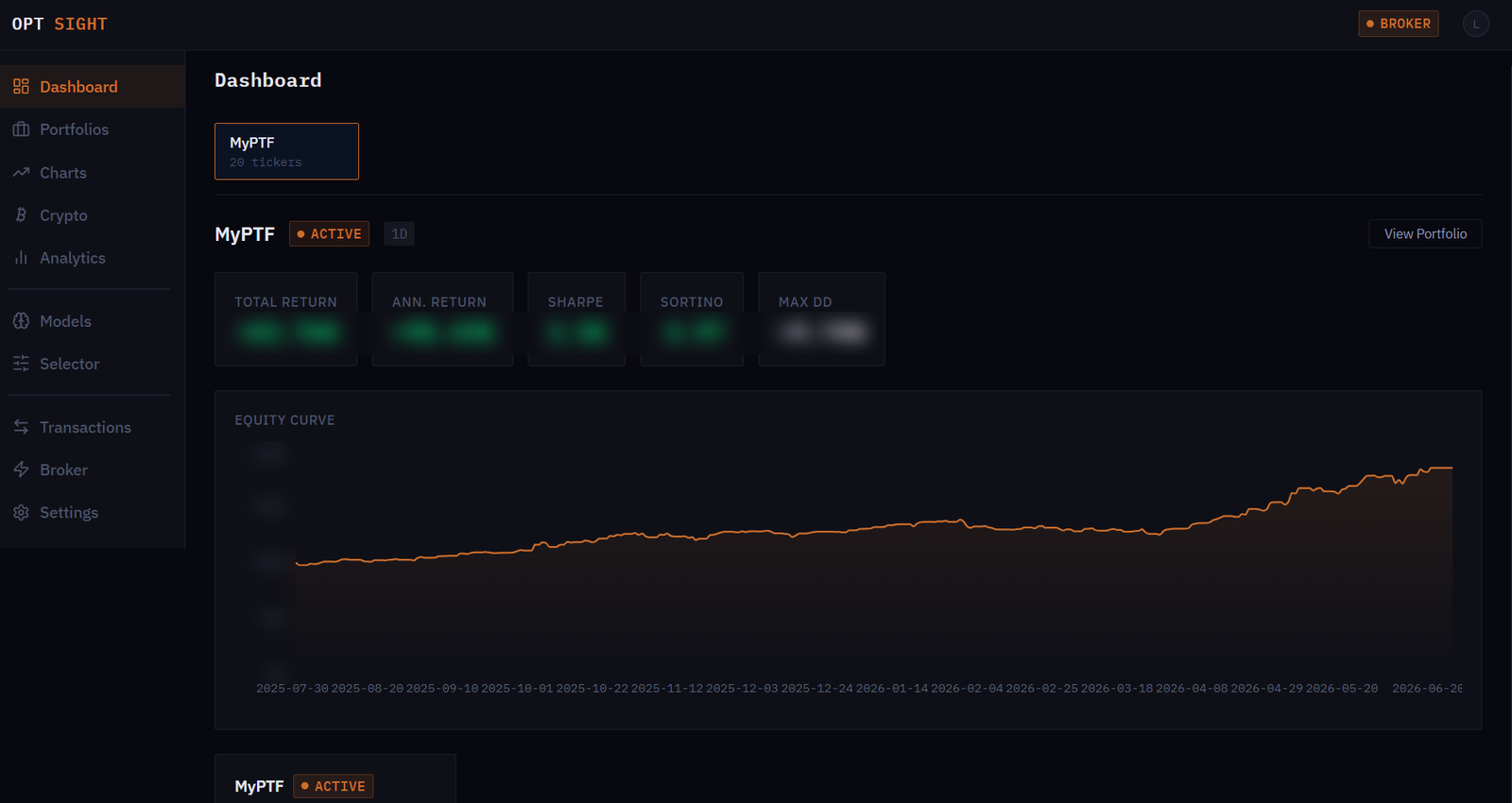Screen dimensions: 1512x803
Task: Click the BROKER status badge in header
Action: point(1399,24)
